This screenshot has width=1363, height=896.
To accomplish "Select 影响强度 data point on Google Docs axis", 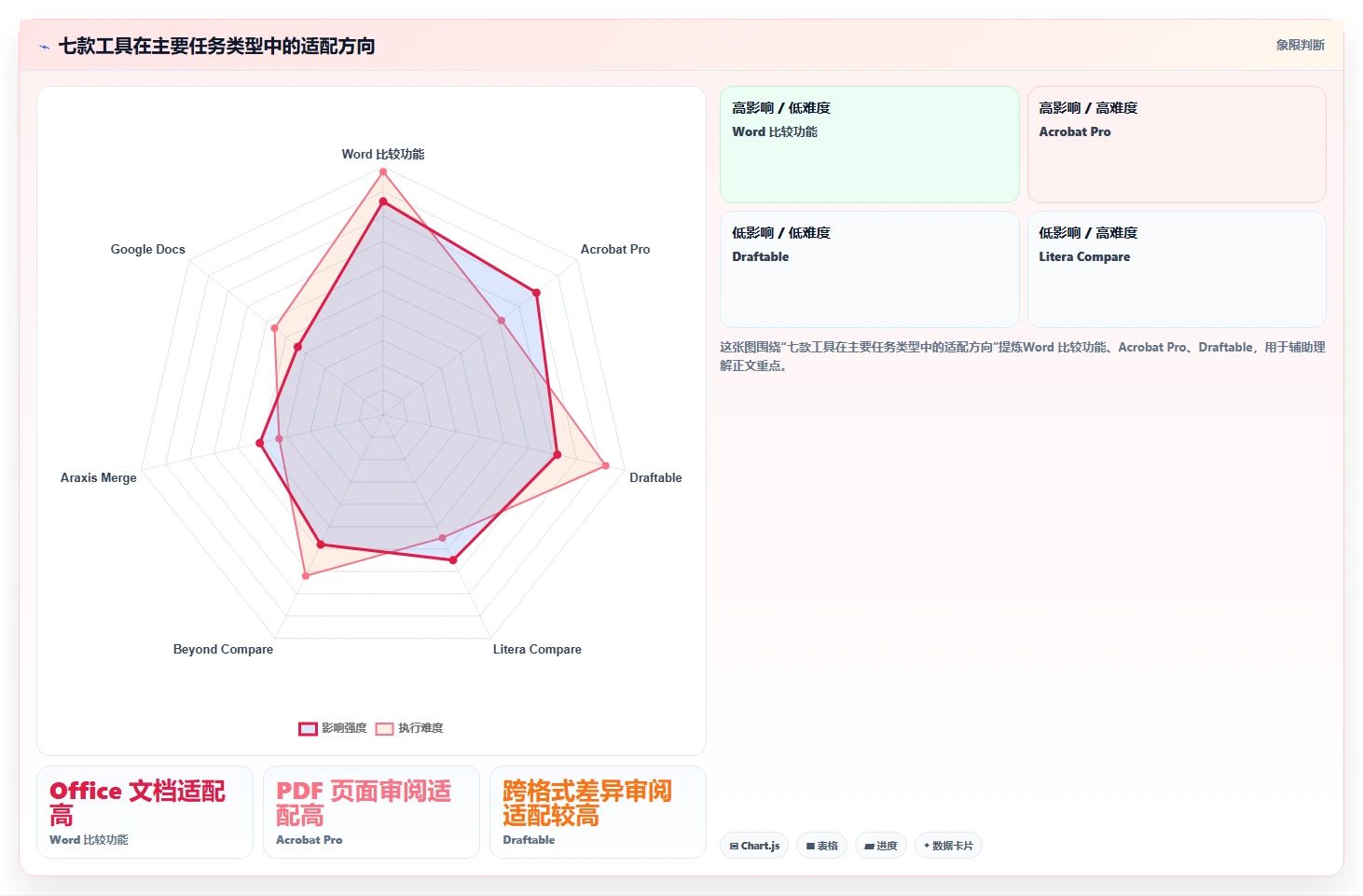I will (297, 347).
